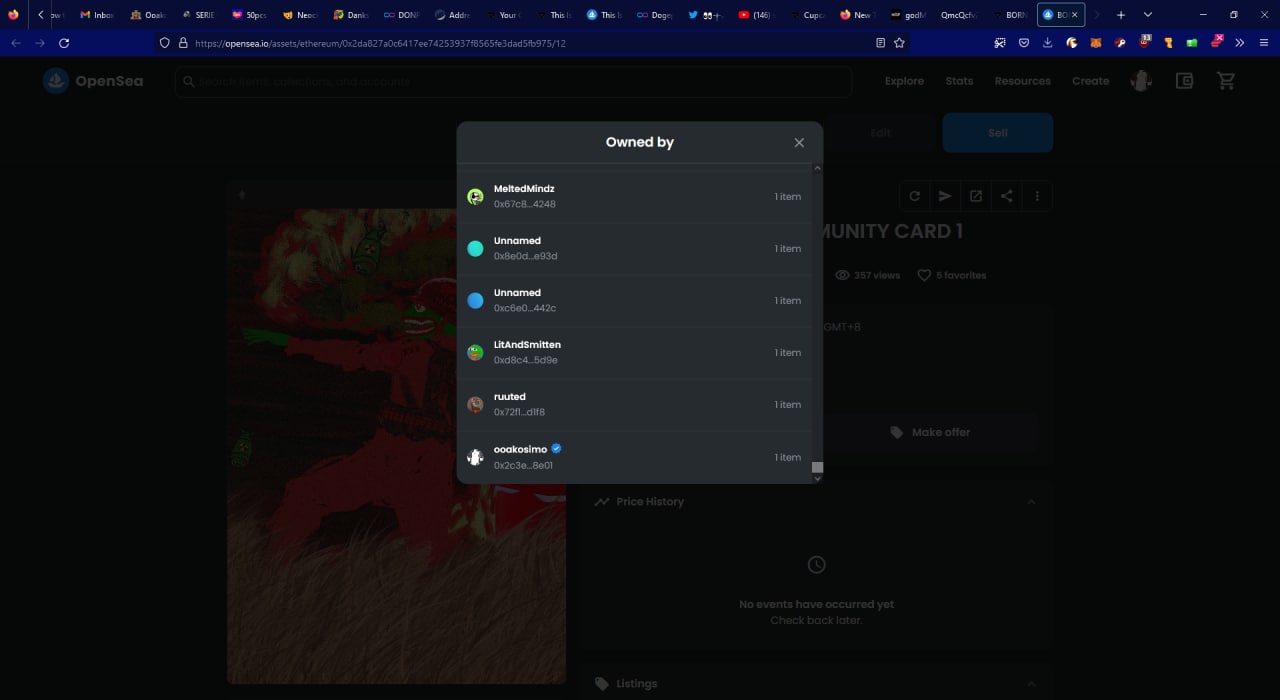Switch to the godM tab
Screen dimensions: 1280x700
click(907, 15)
